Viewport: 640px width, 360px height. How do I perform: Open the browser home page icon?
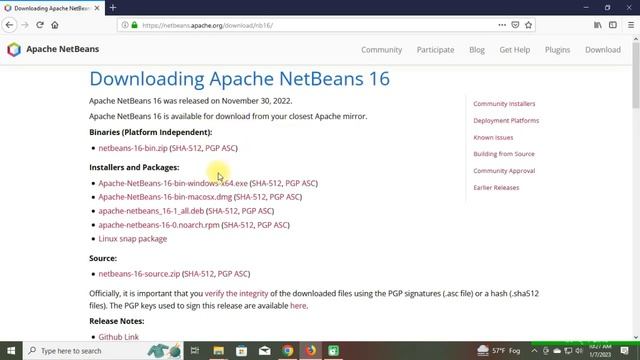coord(55,25)
